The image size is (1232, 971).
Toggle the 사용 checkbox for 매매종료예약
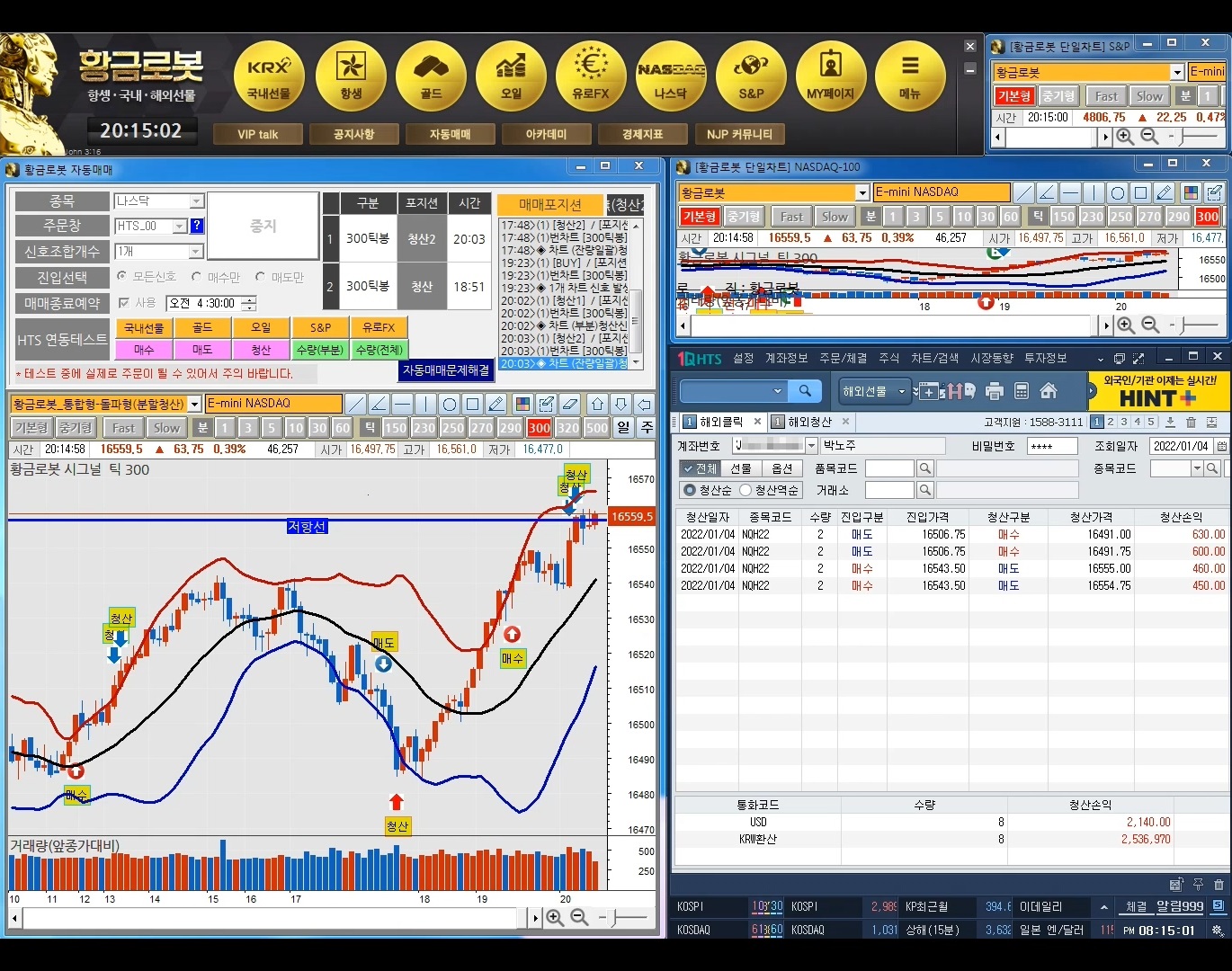[124, 303]
